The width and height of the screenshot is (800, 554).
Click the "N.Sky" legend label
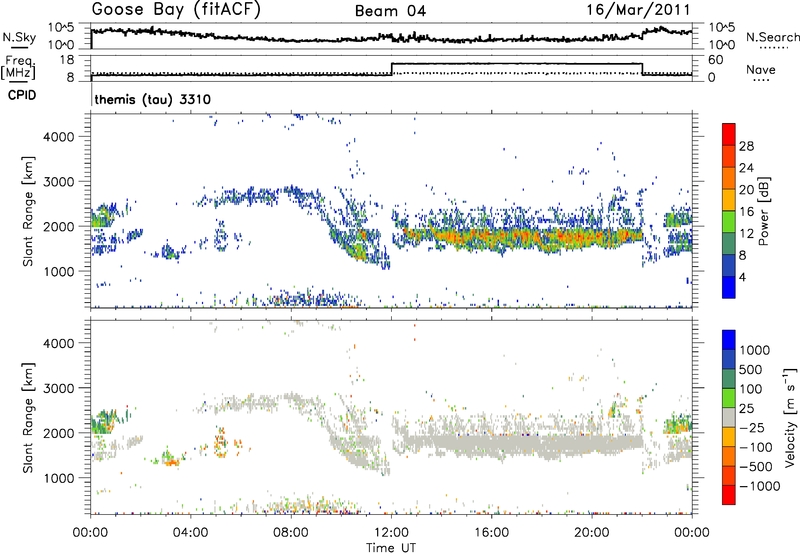tap(19, 37)
